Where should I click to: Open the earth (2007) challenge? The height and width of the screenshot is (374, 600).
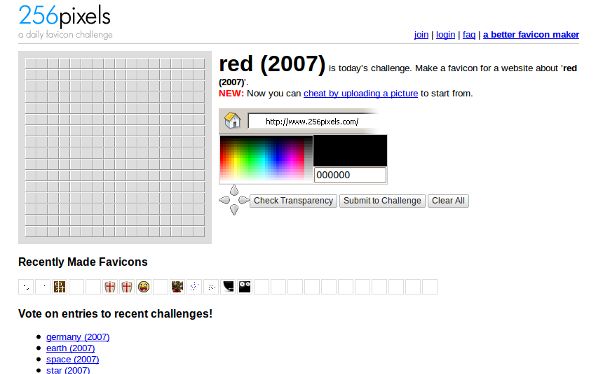click(70, 348)
